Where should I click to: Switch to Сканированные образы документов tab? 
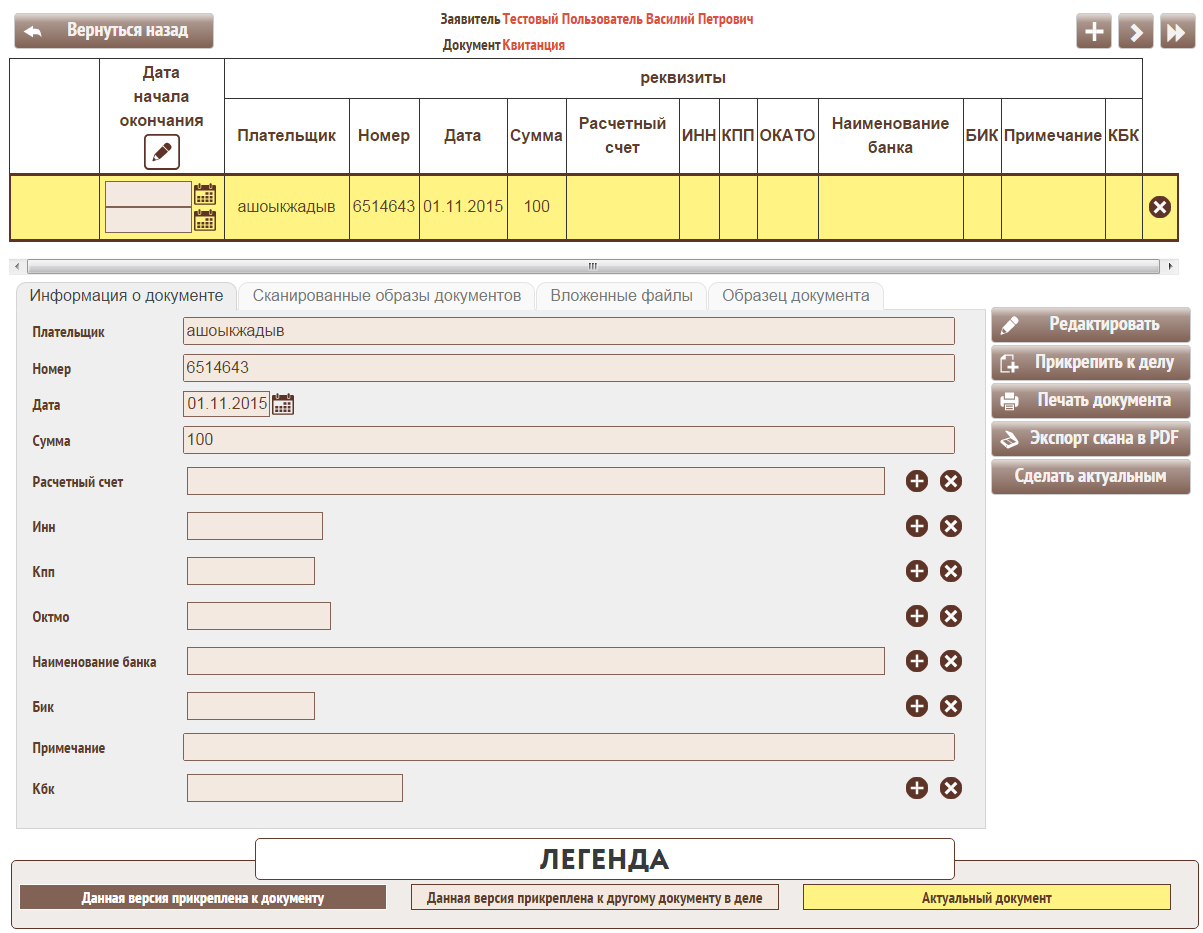(386, 296)
